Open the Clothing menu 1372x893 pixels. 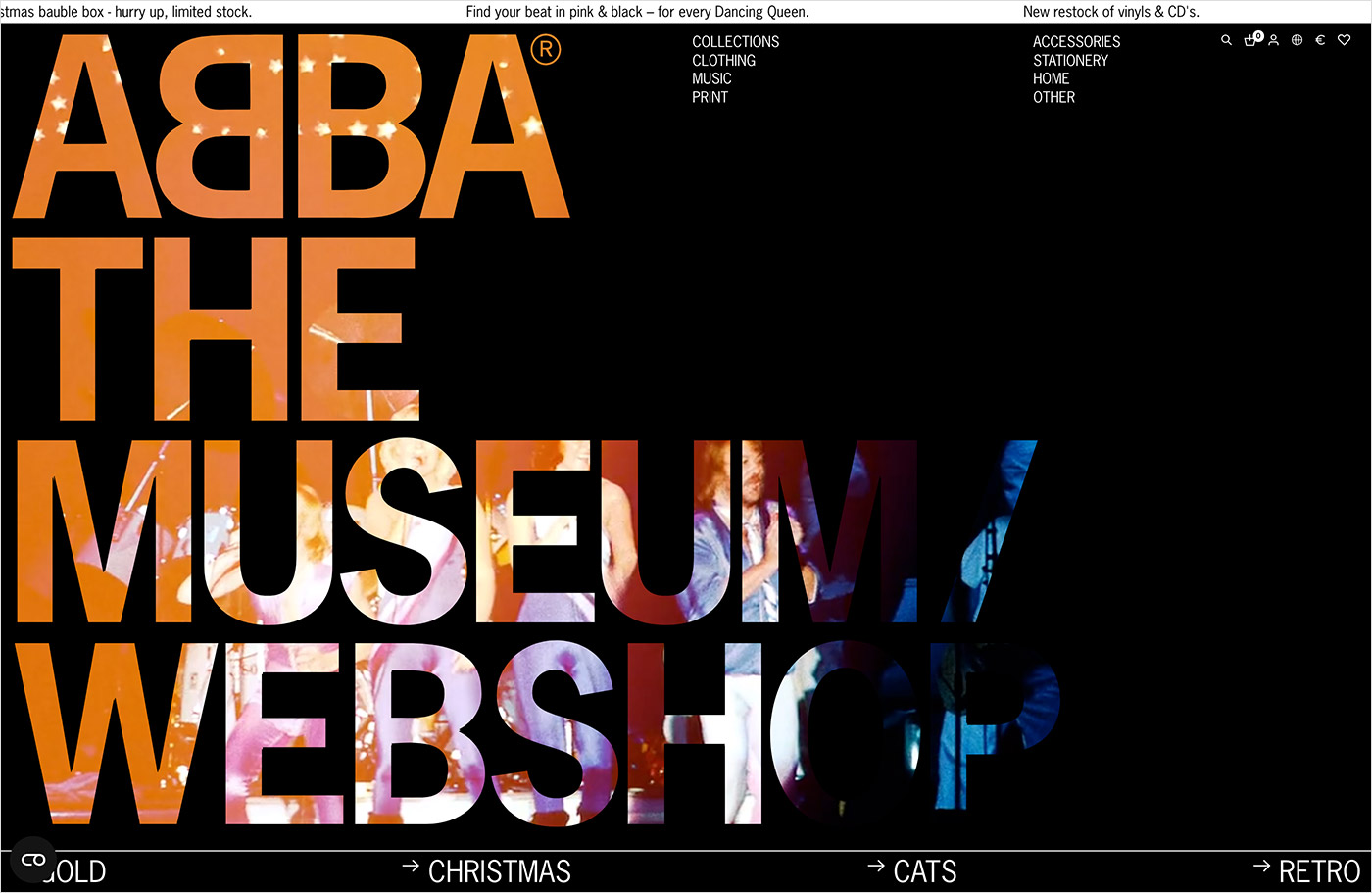[x=723, y=61]
